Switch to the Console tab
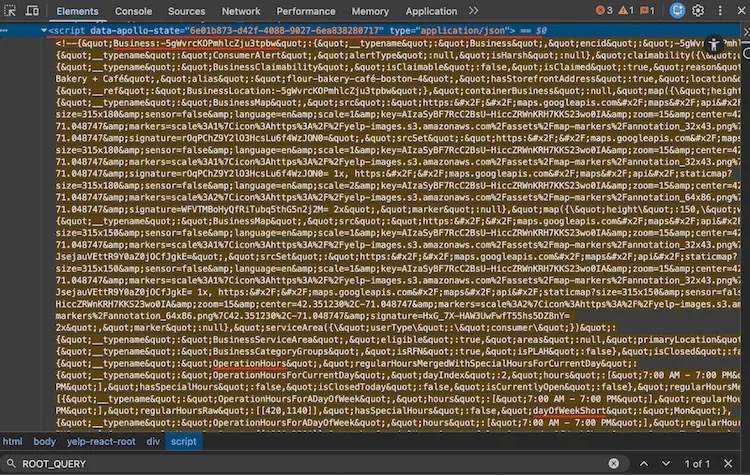 click(x=133, y=11)
